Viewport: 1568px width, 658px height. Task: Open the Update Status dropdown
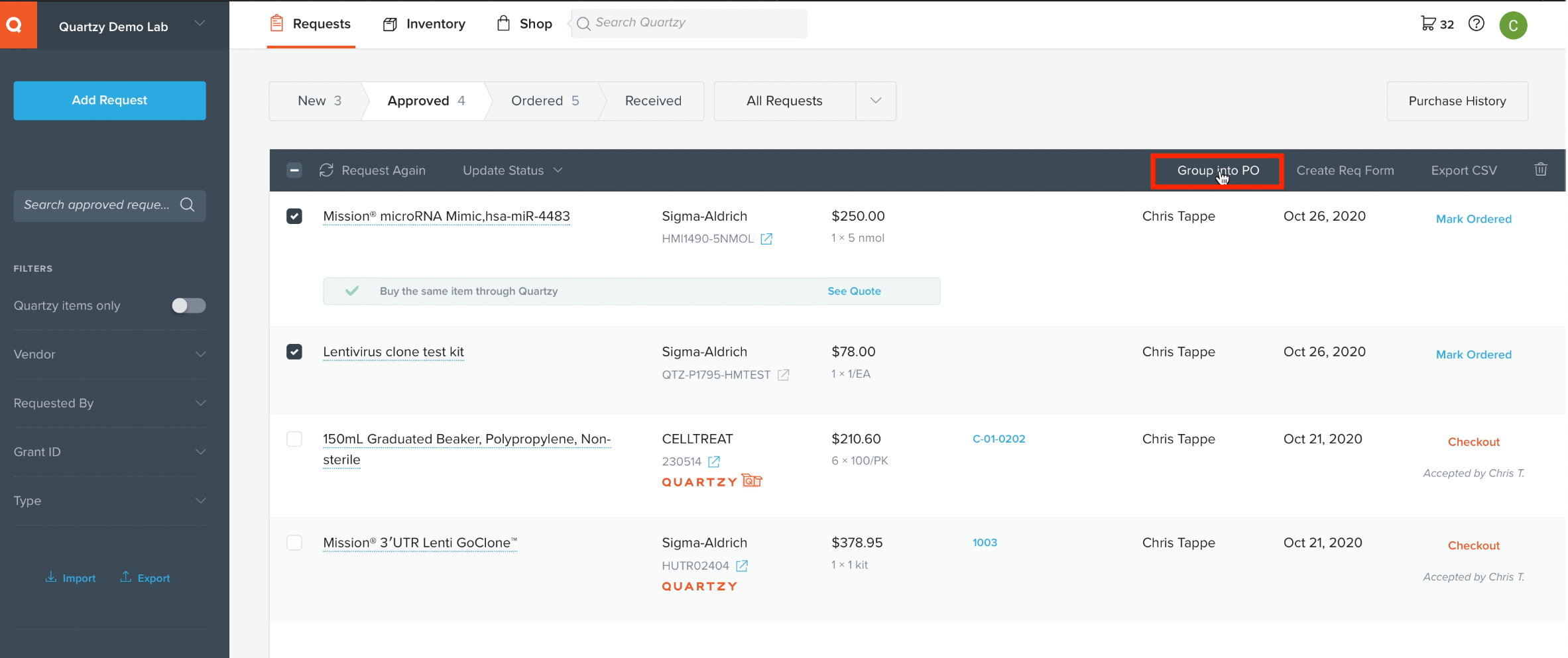[x=512, y=170]
